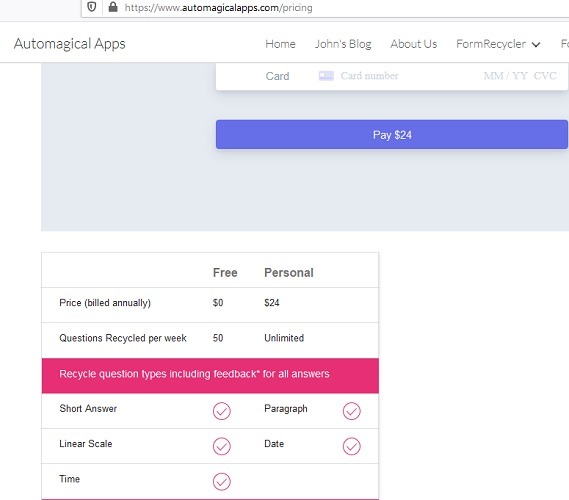Image resolution: width=569 pixels, height=500 pixels.
Task: Open the Home page
Action: [280, 44]
